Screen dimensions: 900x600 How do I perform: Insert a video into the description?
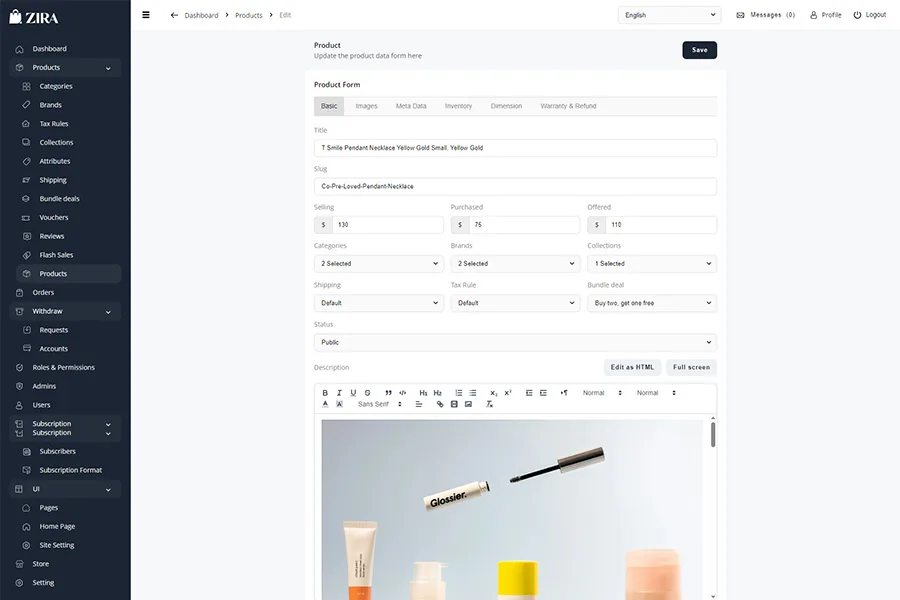click(454, 404)
